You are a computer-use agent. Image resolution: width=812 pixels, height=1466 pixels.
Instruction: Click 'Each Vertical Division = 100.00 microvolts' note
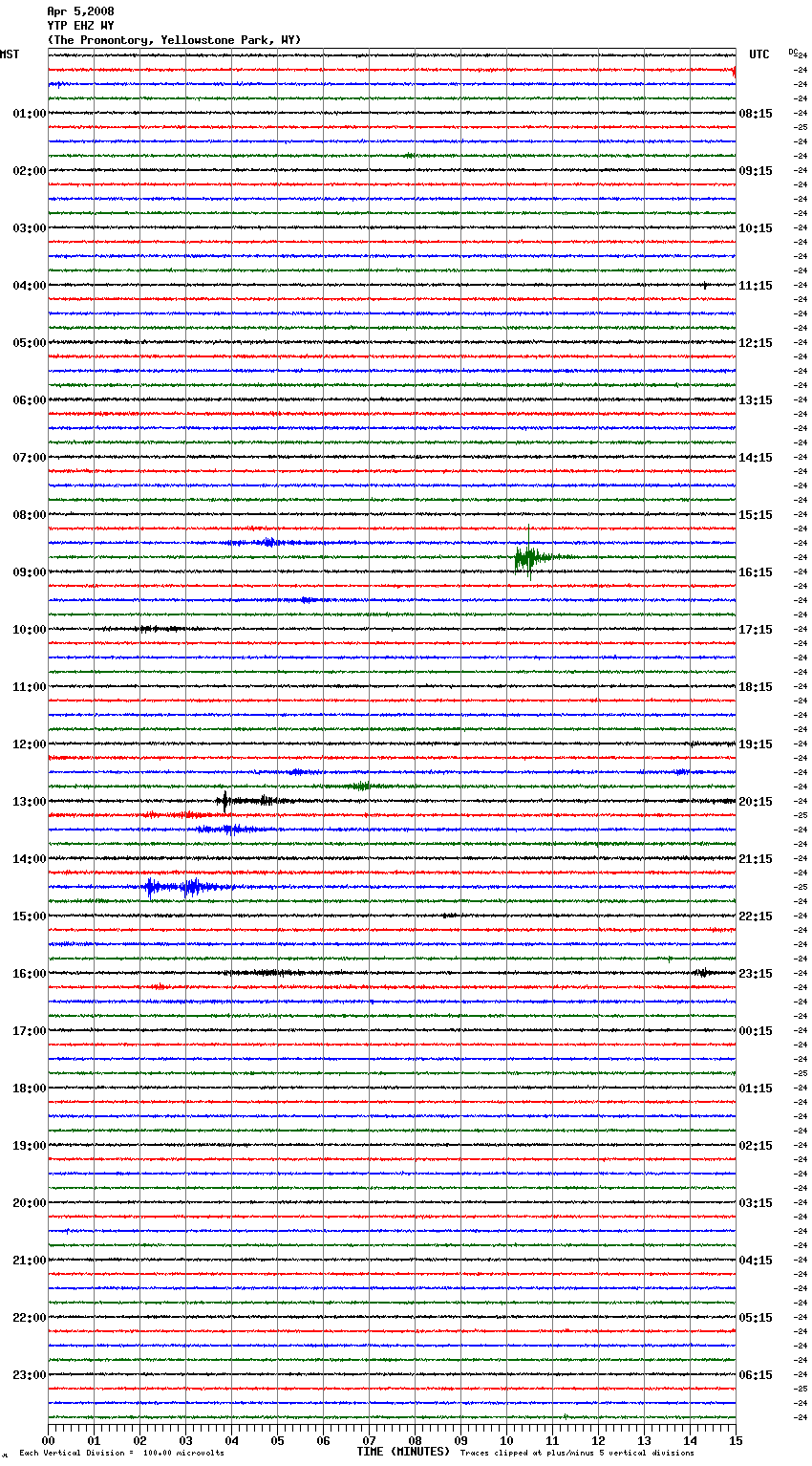[121, 1453]
